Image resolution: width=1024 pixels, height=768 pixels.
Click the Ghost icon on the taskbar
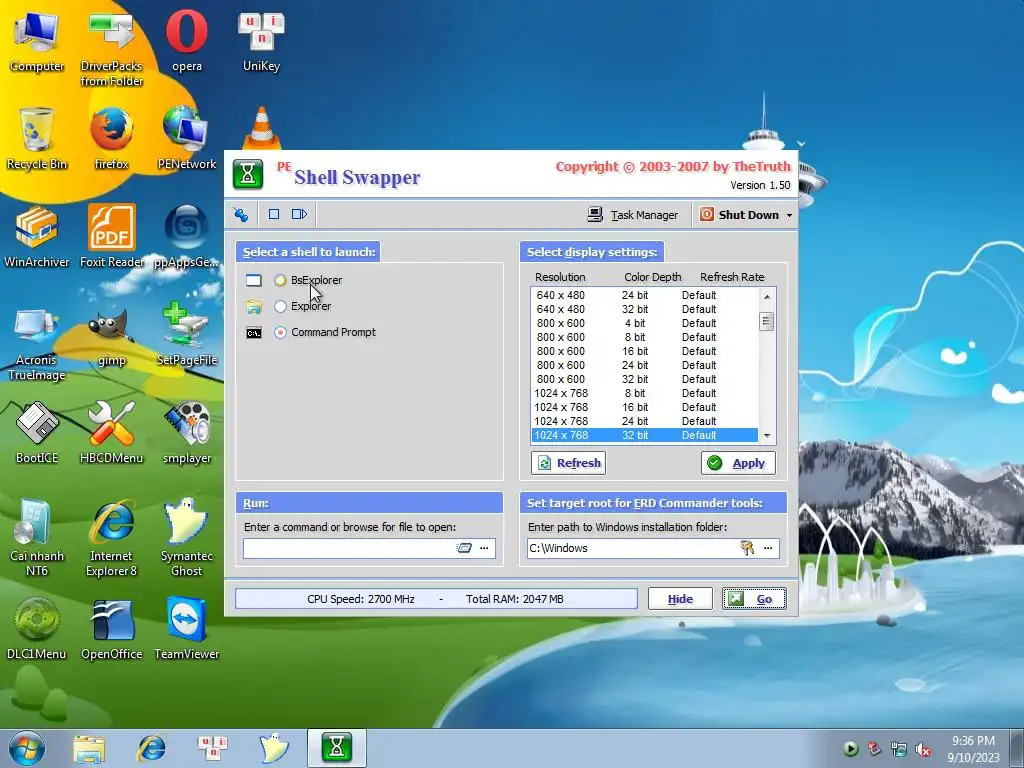(x=274, y=748)
